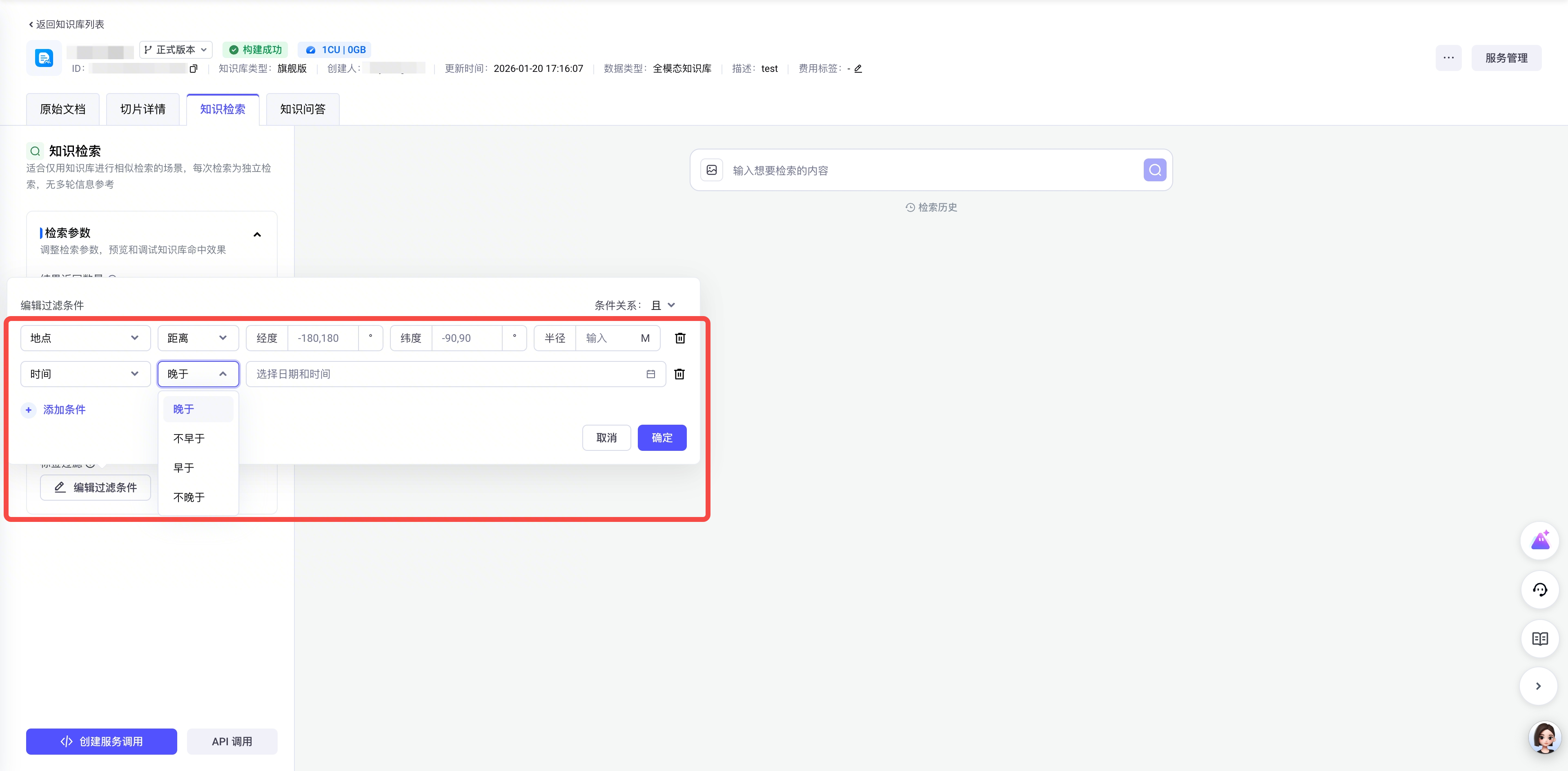Open the 地点 field dropdown
1568x771 pixels.
click(85, 339)
